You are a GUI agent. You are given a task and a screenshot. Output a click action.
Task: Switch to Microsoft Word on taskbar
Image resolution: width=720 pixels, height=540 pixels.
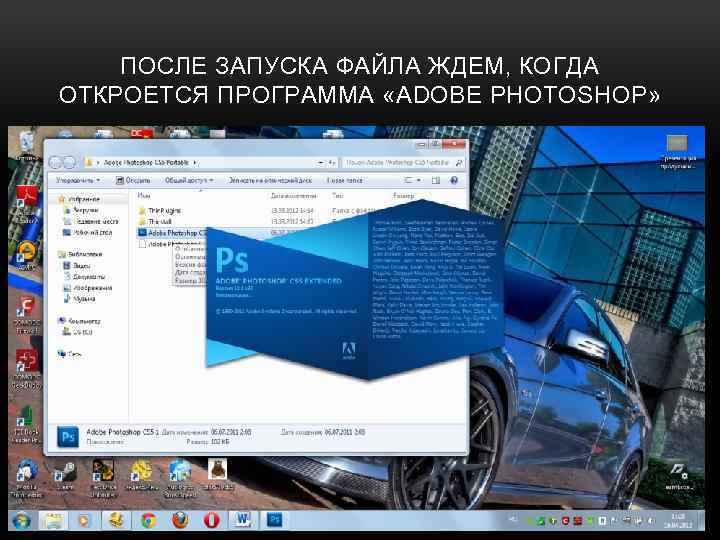pyautogui.click(x=242, y=521)
